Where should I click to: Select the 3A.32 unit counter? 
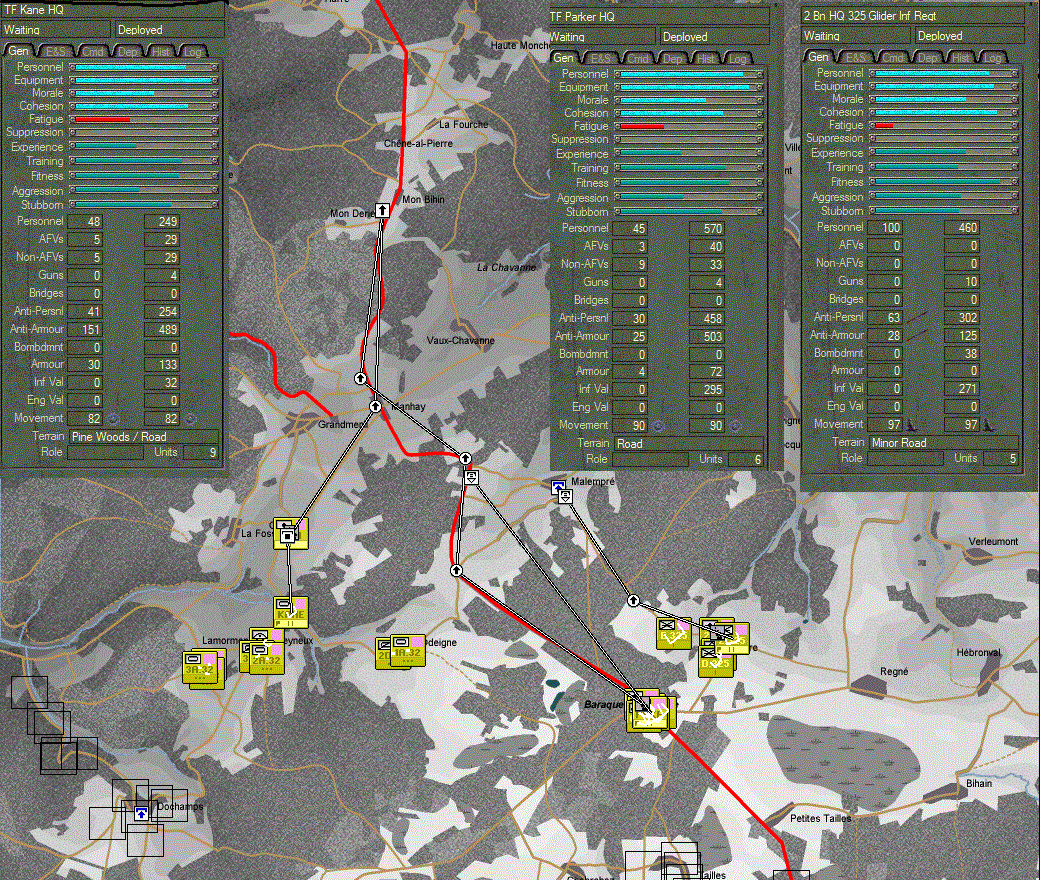(200, 666)
